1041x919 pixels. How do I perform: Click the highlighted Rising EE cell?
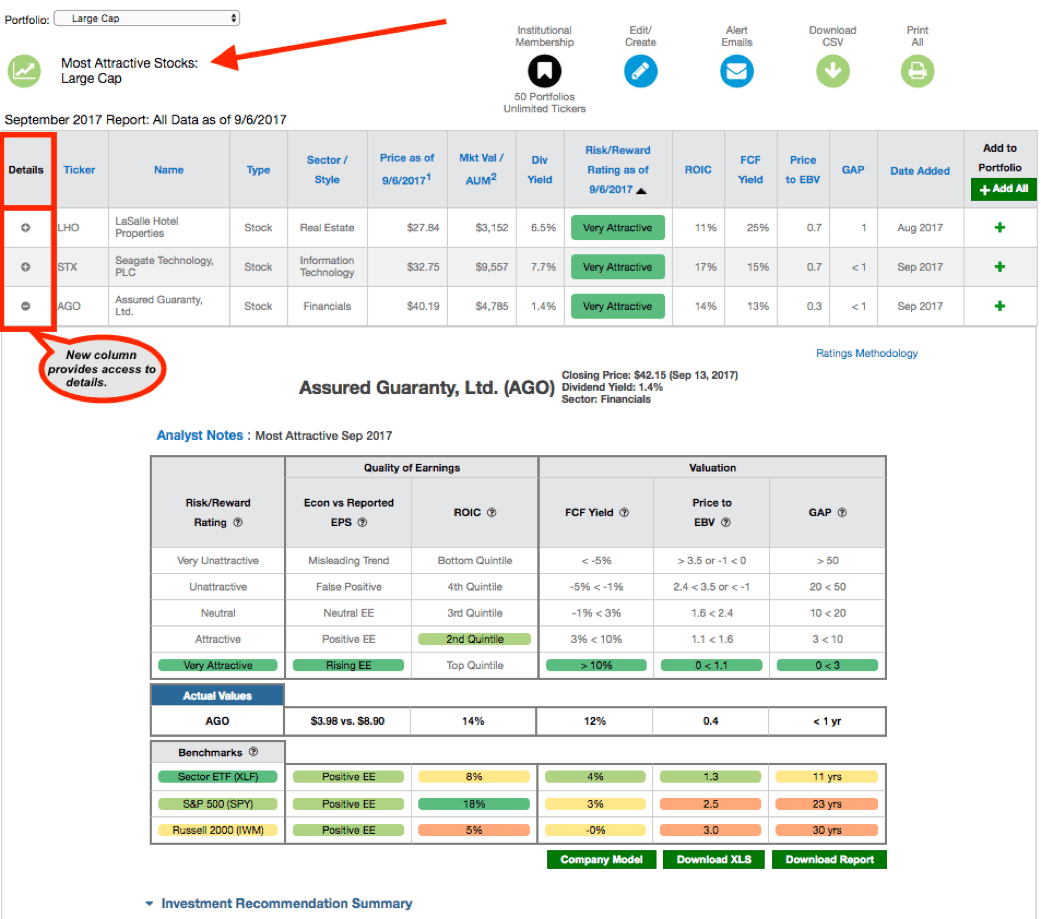coord(349,665)
